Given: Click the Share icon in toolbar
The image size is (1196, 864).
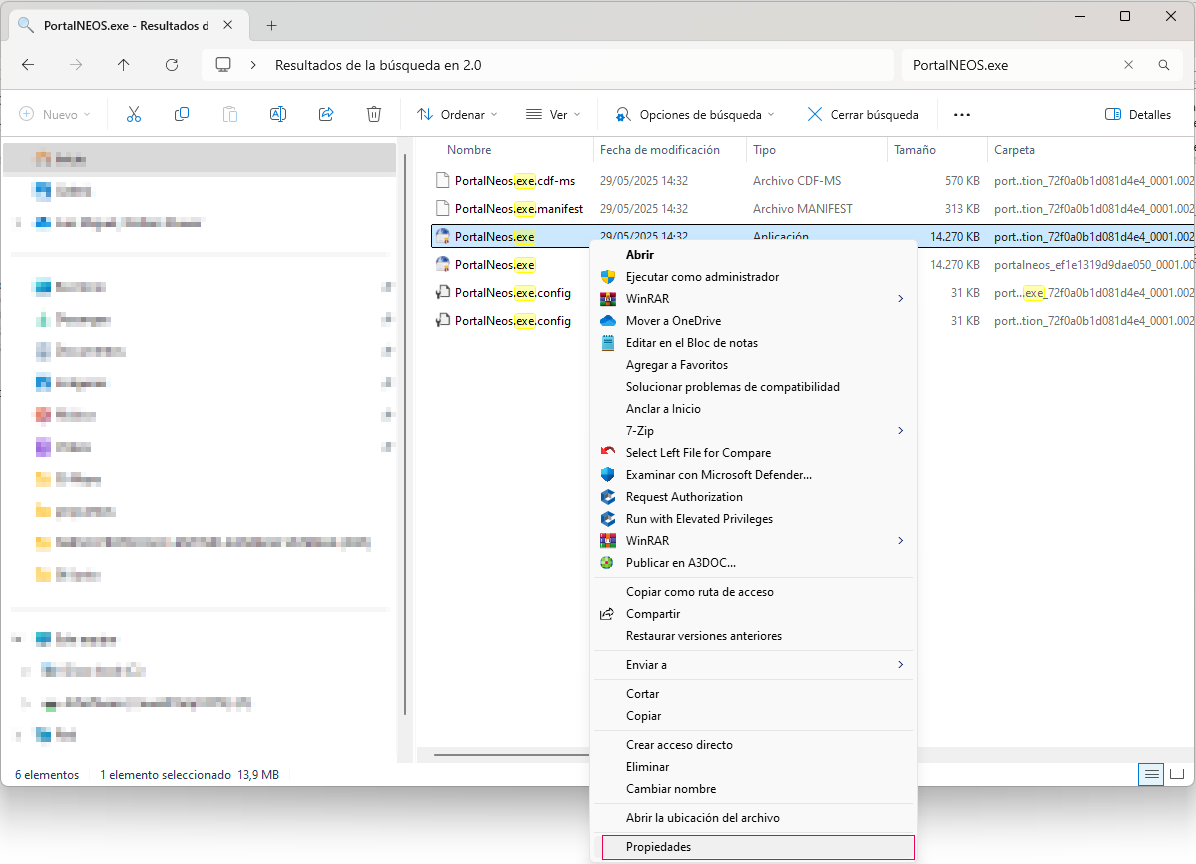Looking at the screenshot, I should click(x=326, y=114).
